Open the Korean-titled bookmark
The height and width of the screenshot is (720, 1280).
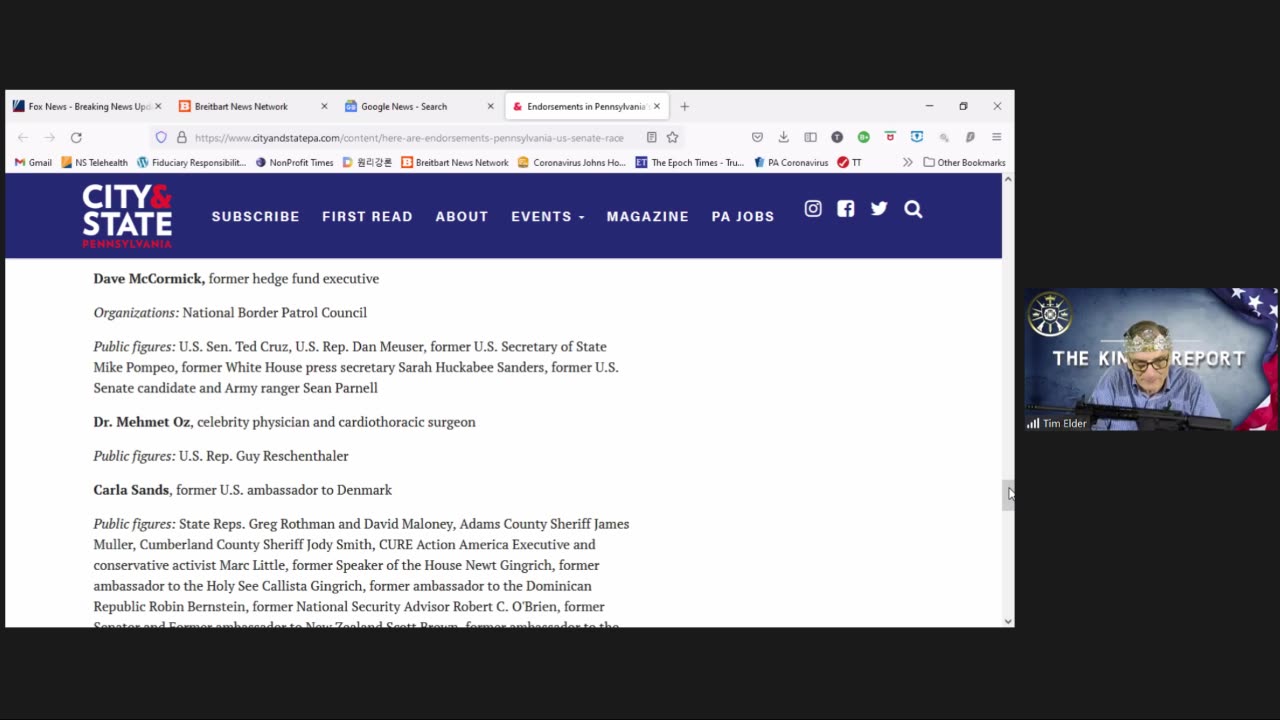367,162
